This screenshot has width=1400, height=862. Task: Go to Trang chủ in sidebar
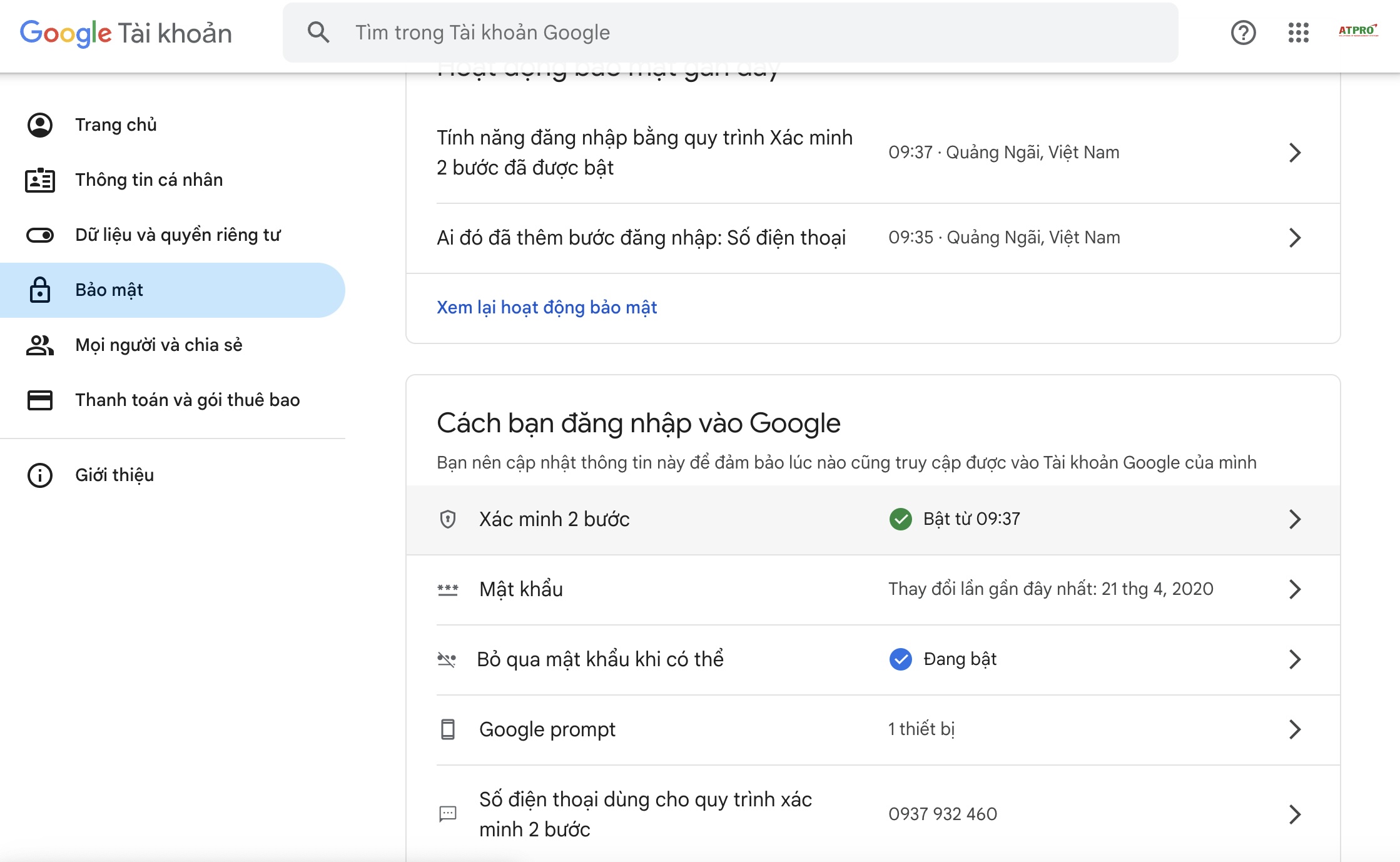tap(173, 125)
